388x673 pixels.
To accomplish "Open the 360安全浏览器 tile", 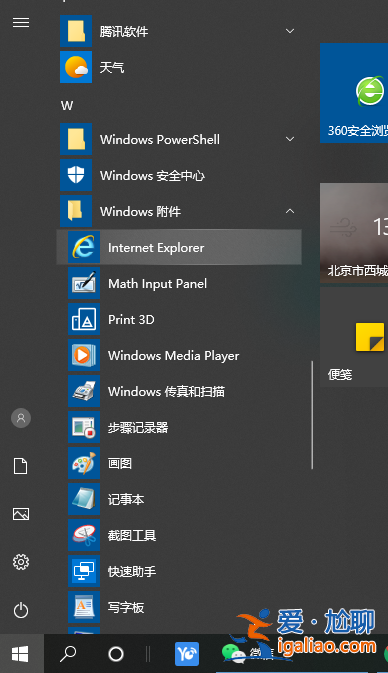I will (x=354, y=93).
